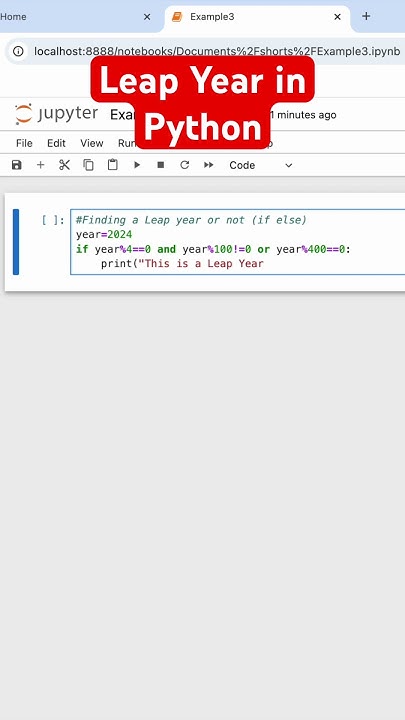This screenshot has width=405, height=720.
Task: Paste cell from the clipboard icon
Action: tap(112, 165)
